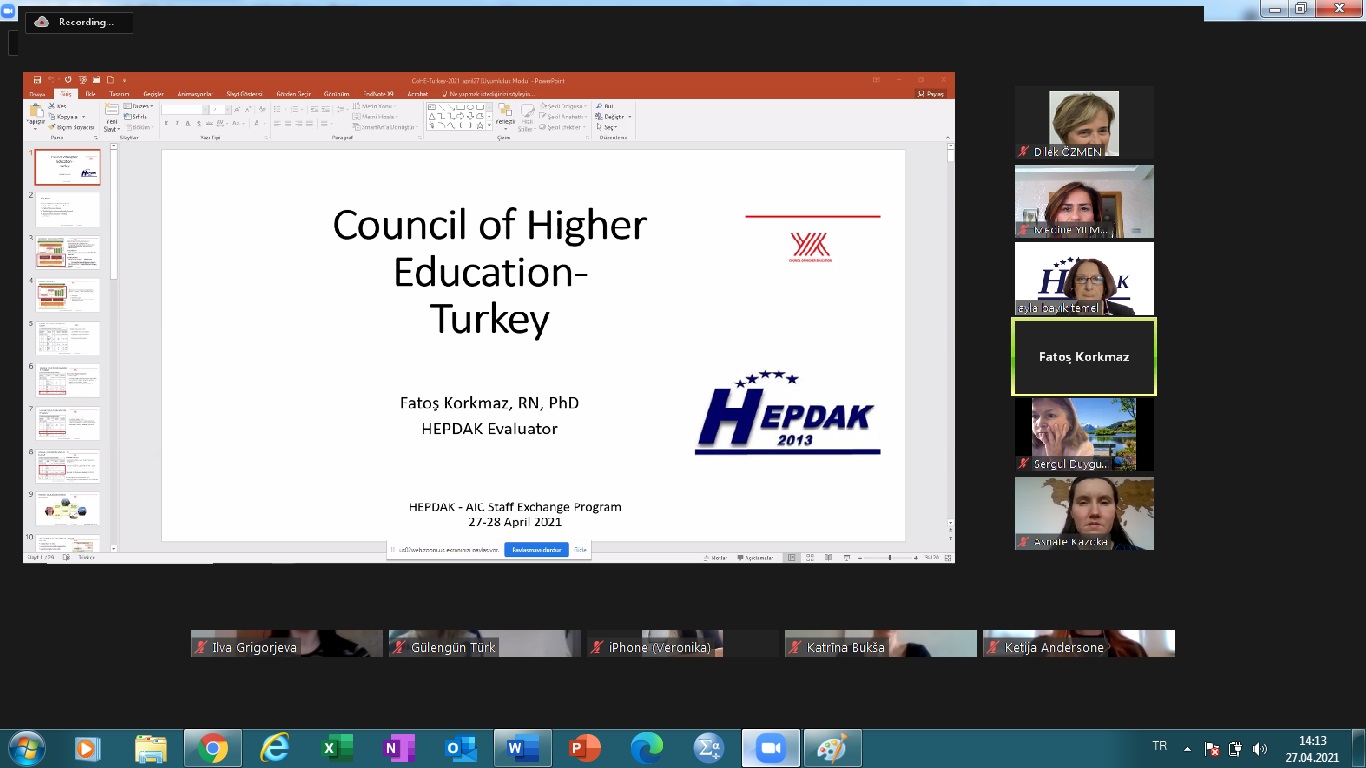1366x768 pixels.
Task: Click the Find (Bul) icon in the ribbon
Action: click(x=598, y=106)
